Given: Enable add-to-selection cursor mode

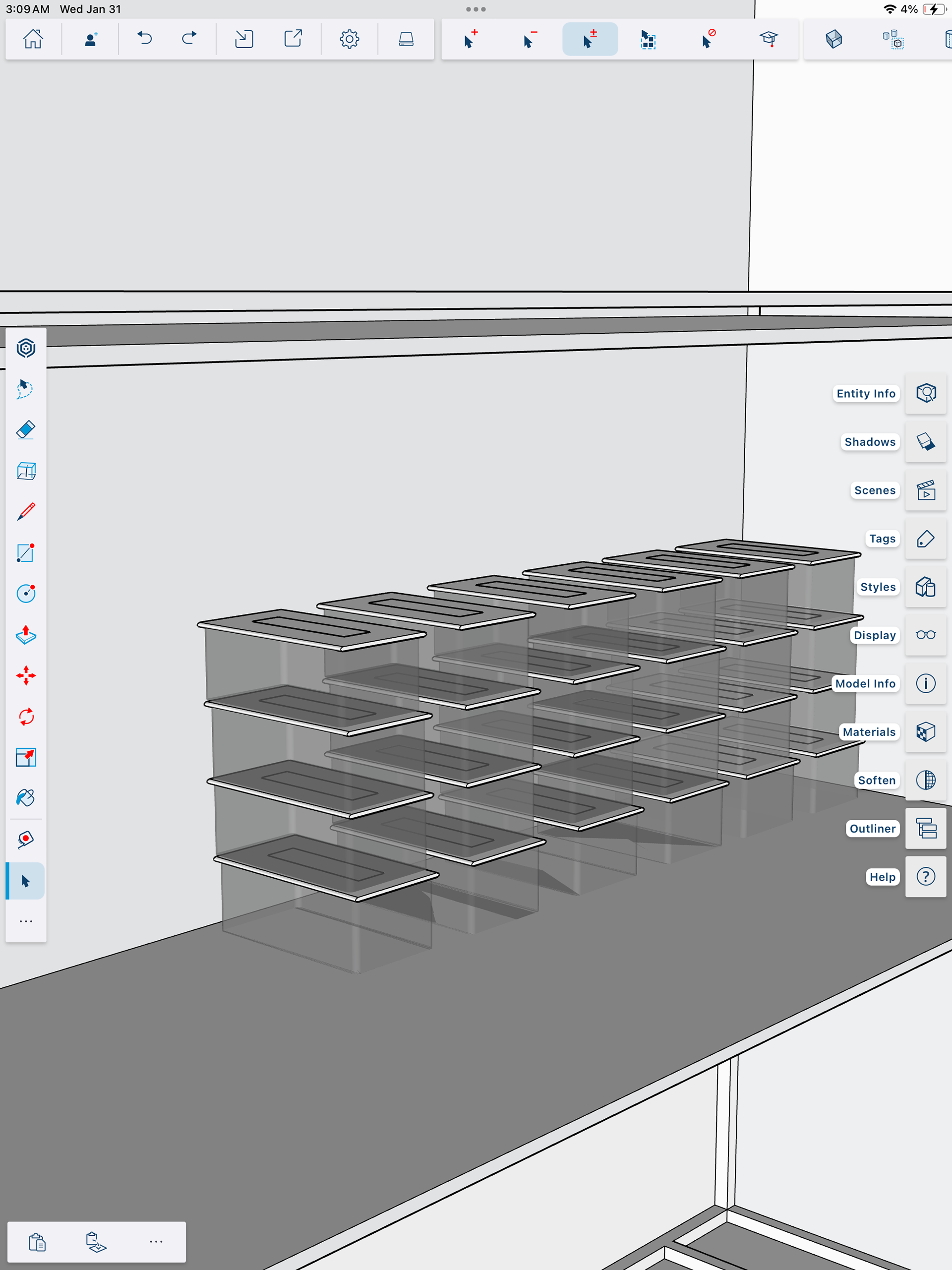Looking at the screenshot, I should click(470, 39).
